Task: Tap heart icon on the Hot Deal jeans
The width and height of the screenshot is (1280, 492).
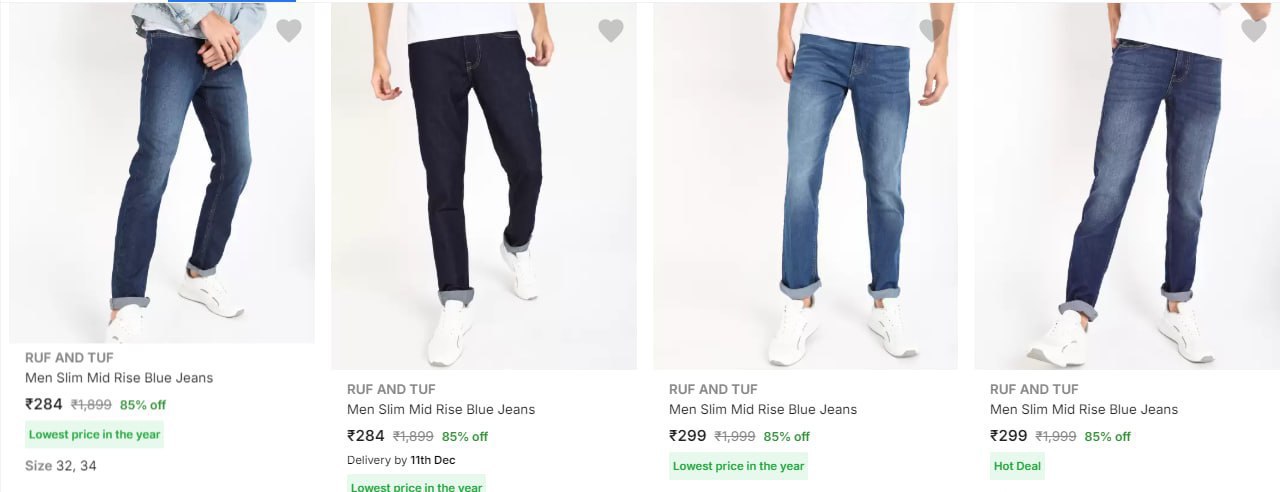Action: (1253, 31)
